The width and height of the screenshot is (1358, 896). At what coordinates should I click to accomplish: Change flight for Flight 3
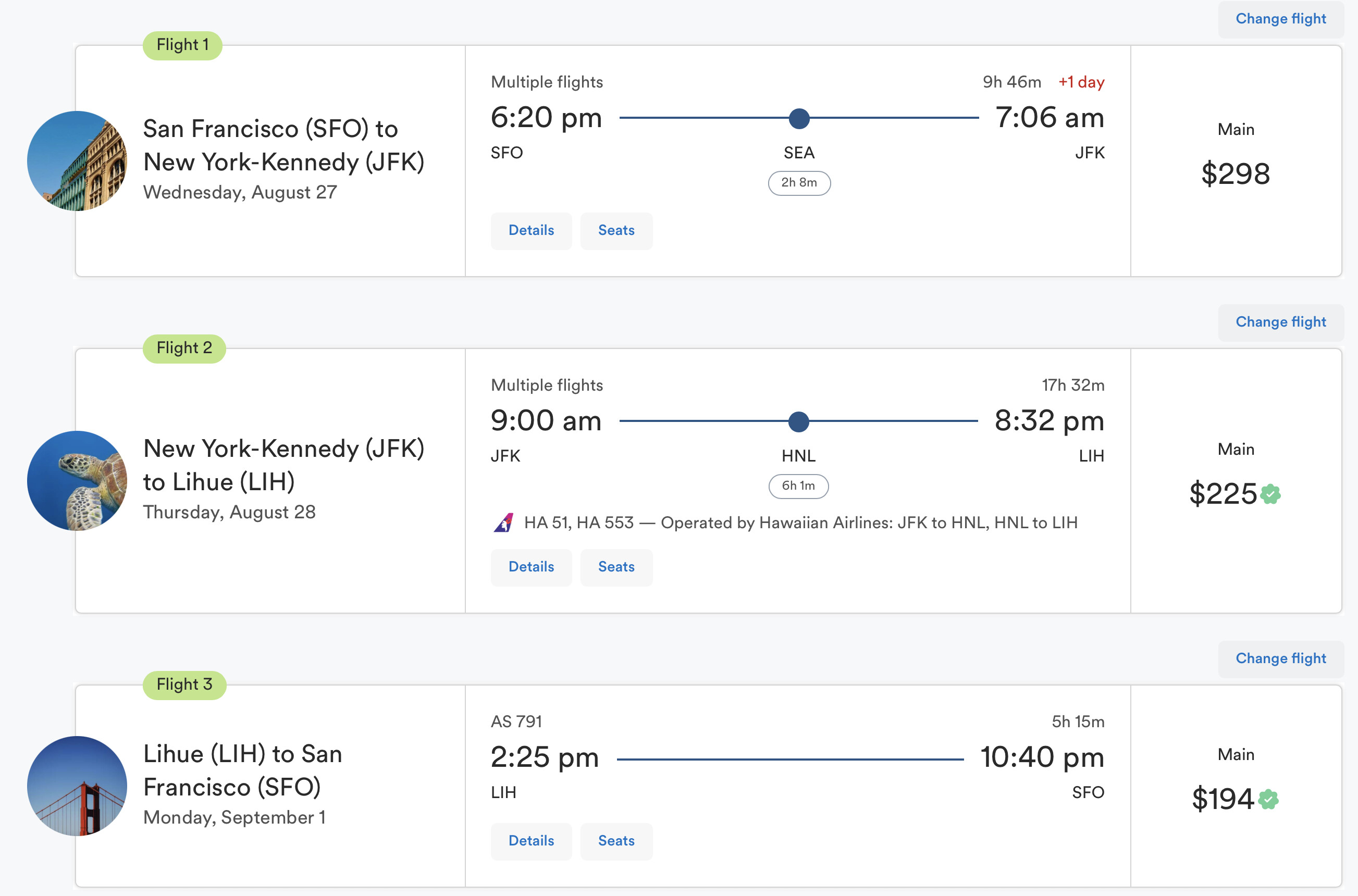click(1280, 659)
